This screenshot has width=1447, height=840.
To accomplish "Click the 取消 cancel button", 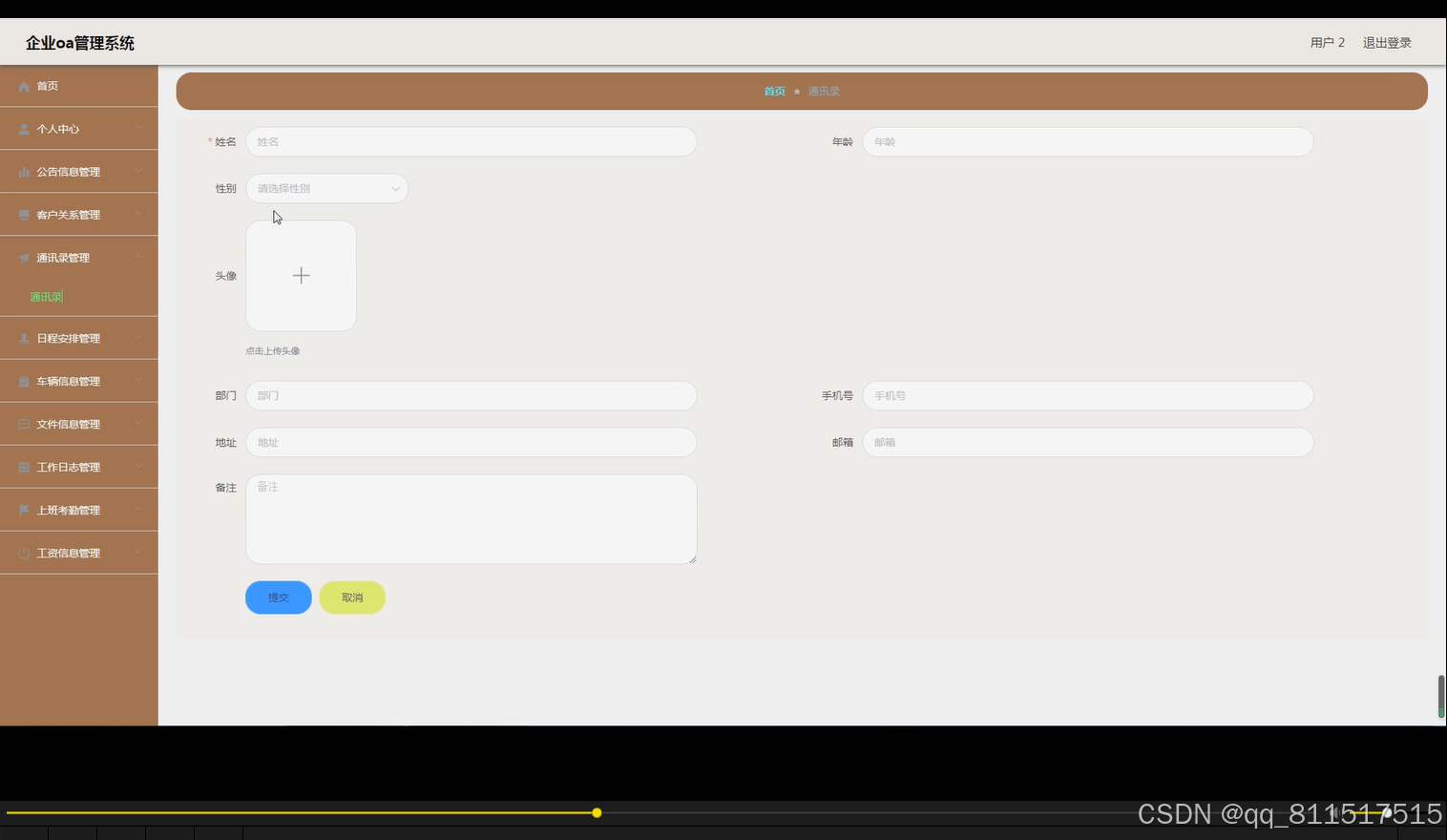I will (352, 598).
